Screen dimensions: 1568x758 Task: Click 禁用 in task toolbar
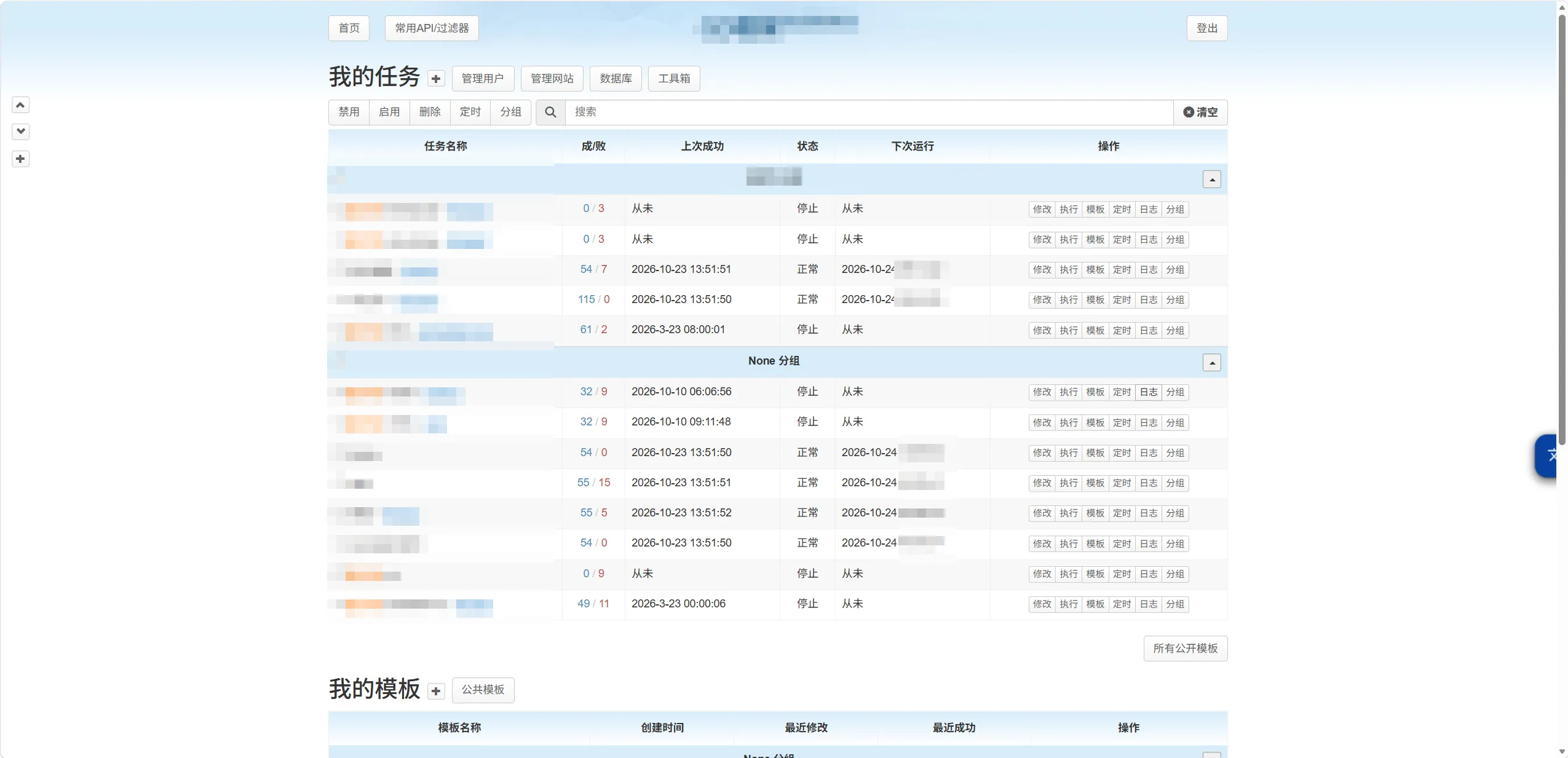[349, 113]
